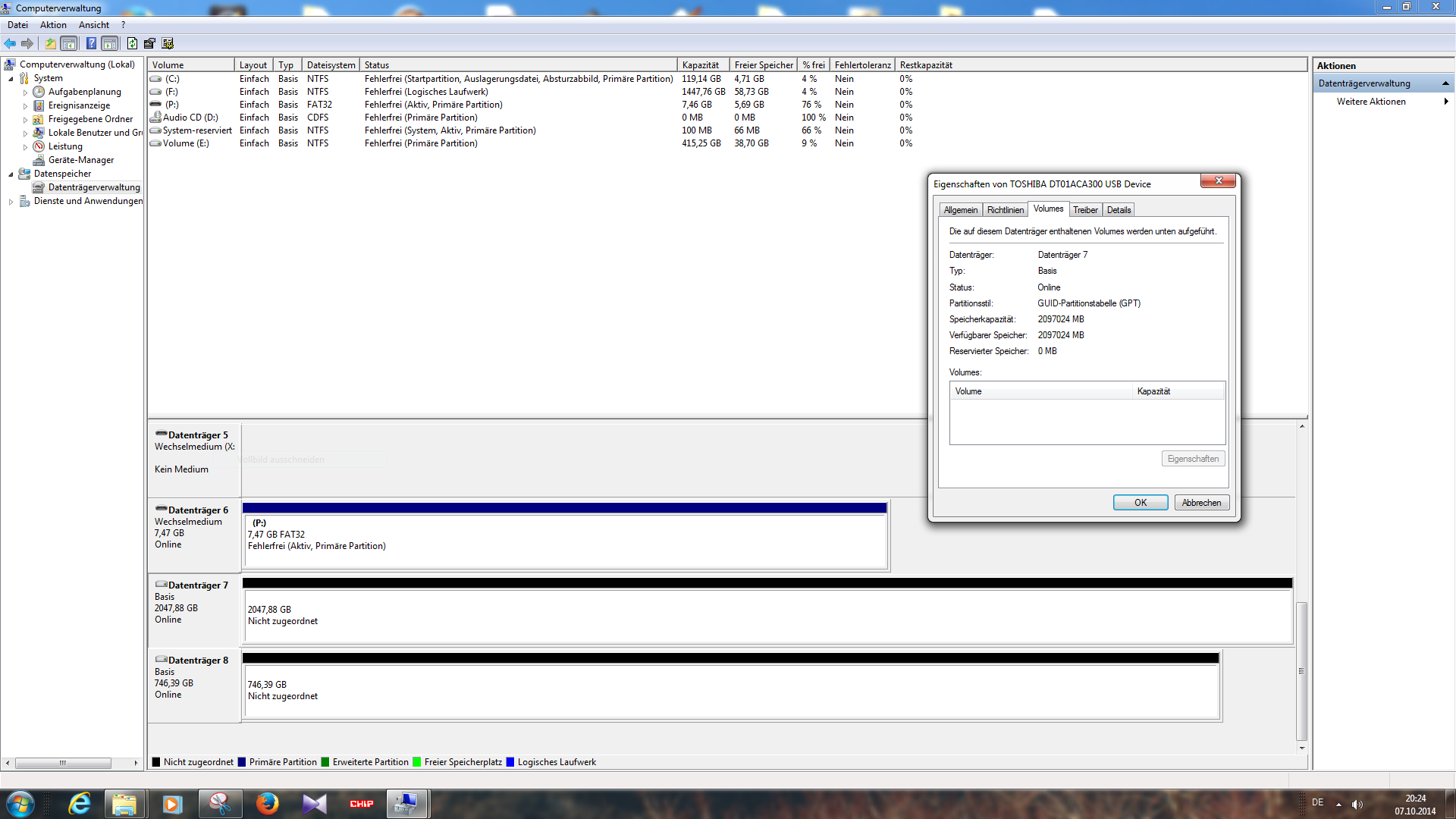Collapse the Datenspeicher tree node
This screenshot has height=819, width=1456.
coord(11,174)
